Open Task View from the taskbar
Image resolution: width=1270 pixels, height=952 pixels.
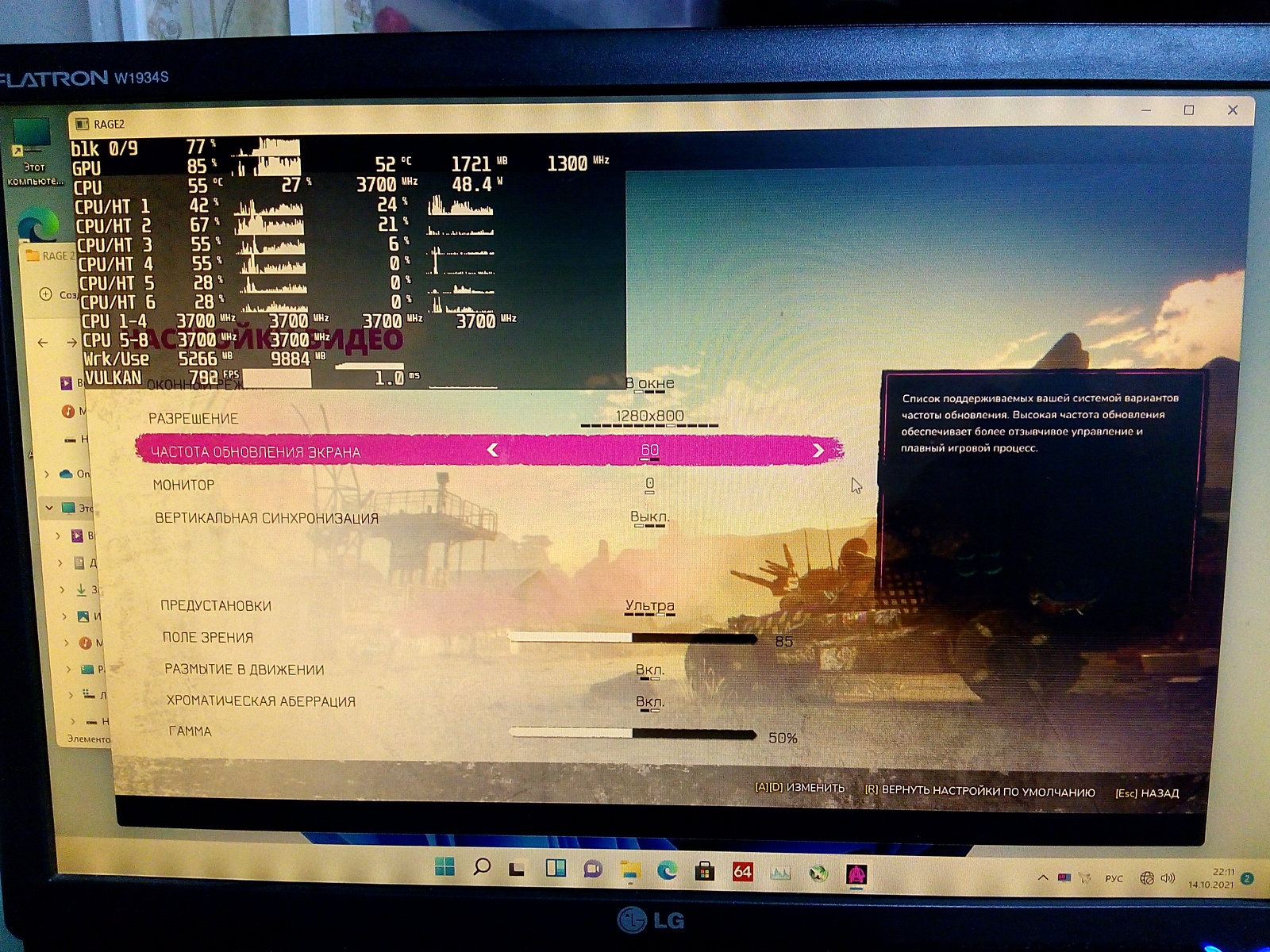[518, 869]
